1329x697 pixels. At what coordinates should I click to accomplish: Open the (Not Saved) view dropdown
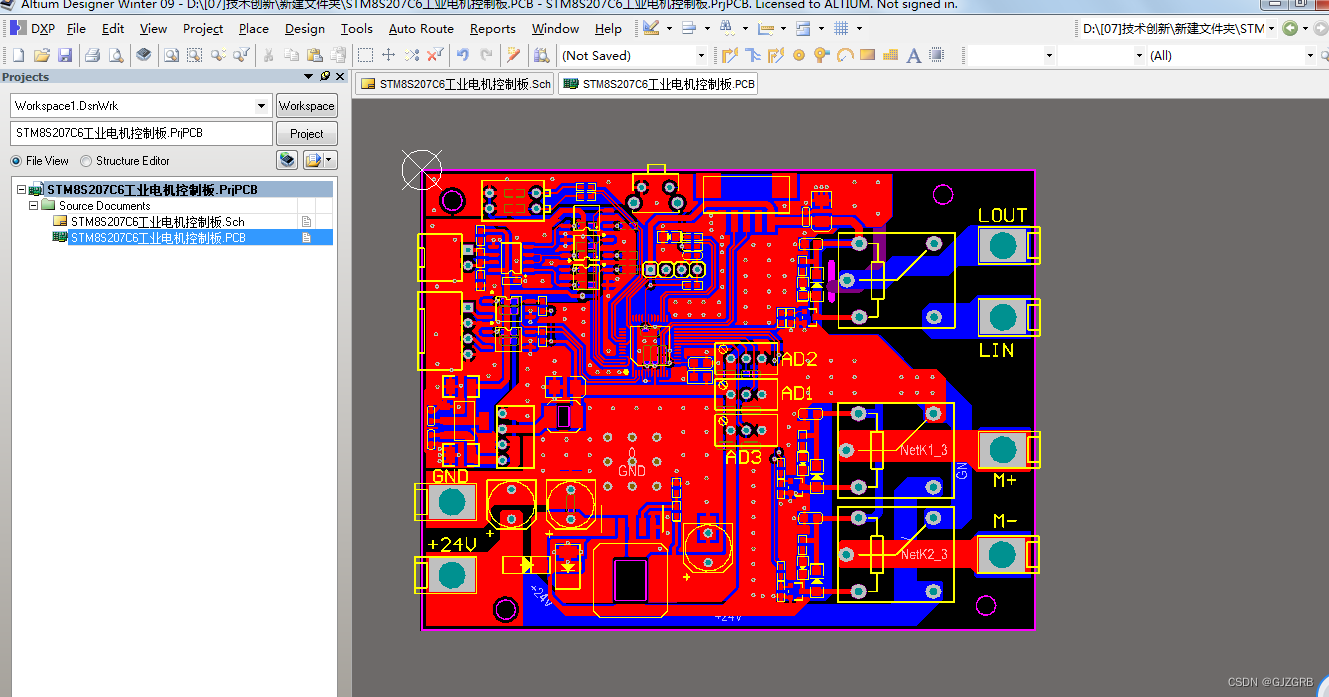tap(700, 55)
